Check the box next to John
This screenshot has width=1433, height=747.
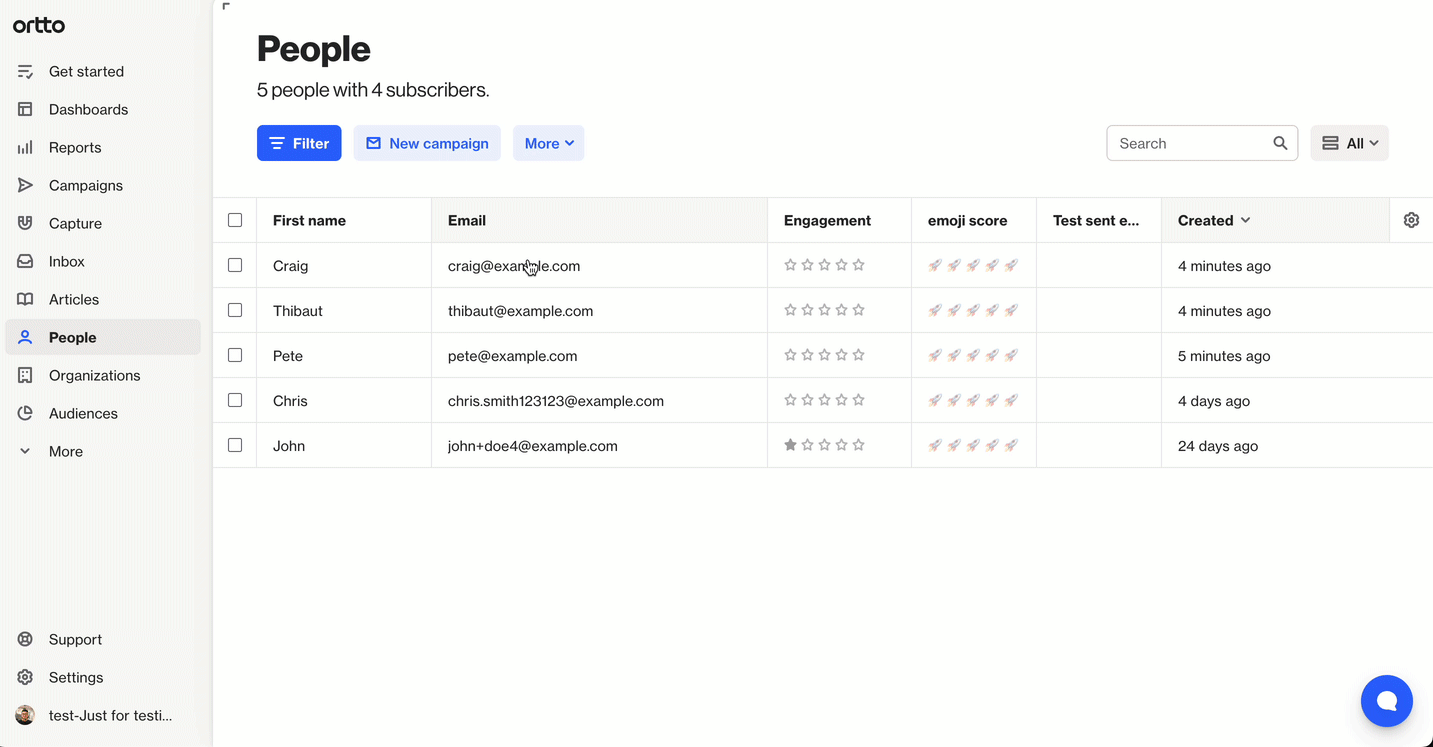click(235, 445)
